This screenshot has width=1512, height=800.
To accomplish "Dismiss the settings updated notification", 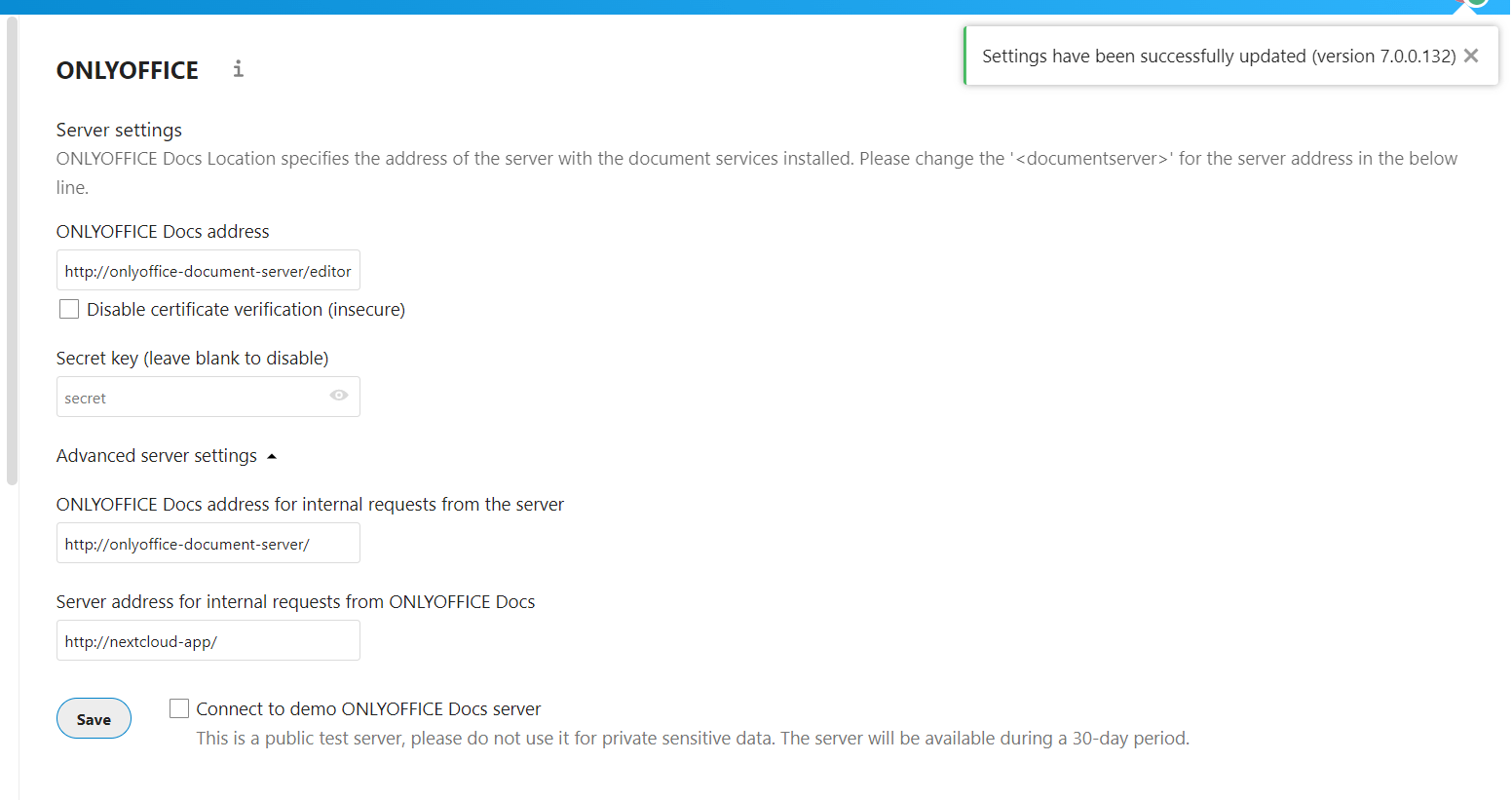I will coord(1471,56).
